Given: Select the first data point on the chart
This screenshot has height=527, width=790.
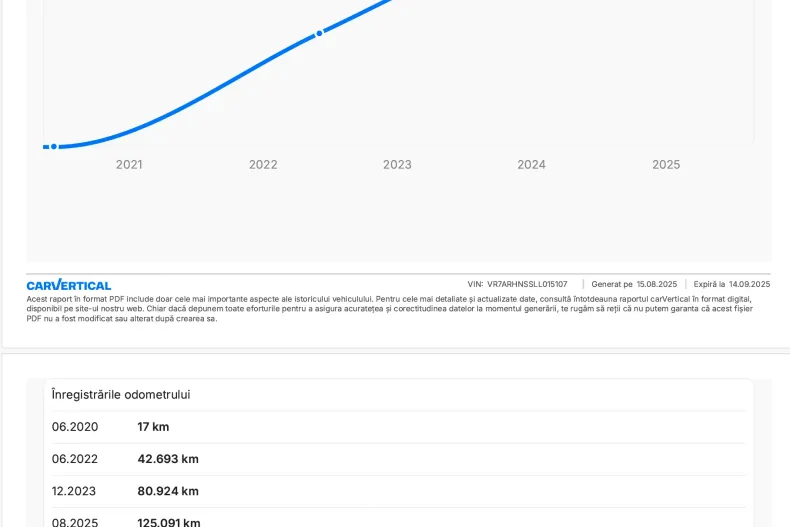Looking at the screenshot, I should [54, 146].
